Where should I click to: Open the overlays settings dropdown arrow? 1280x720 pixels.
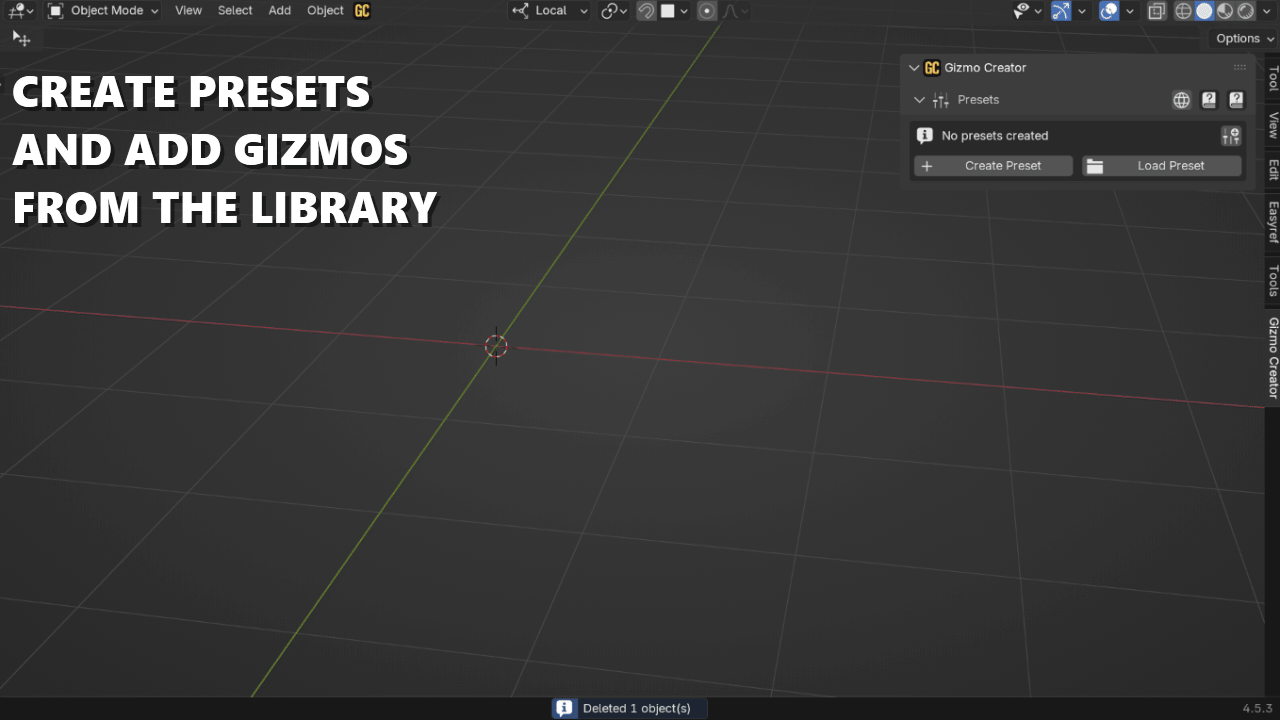(x=1130, y=11)
